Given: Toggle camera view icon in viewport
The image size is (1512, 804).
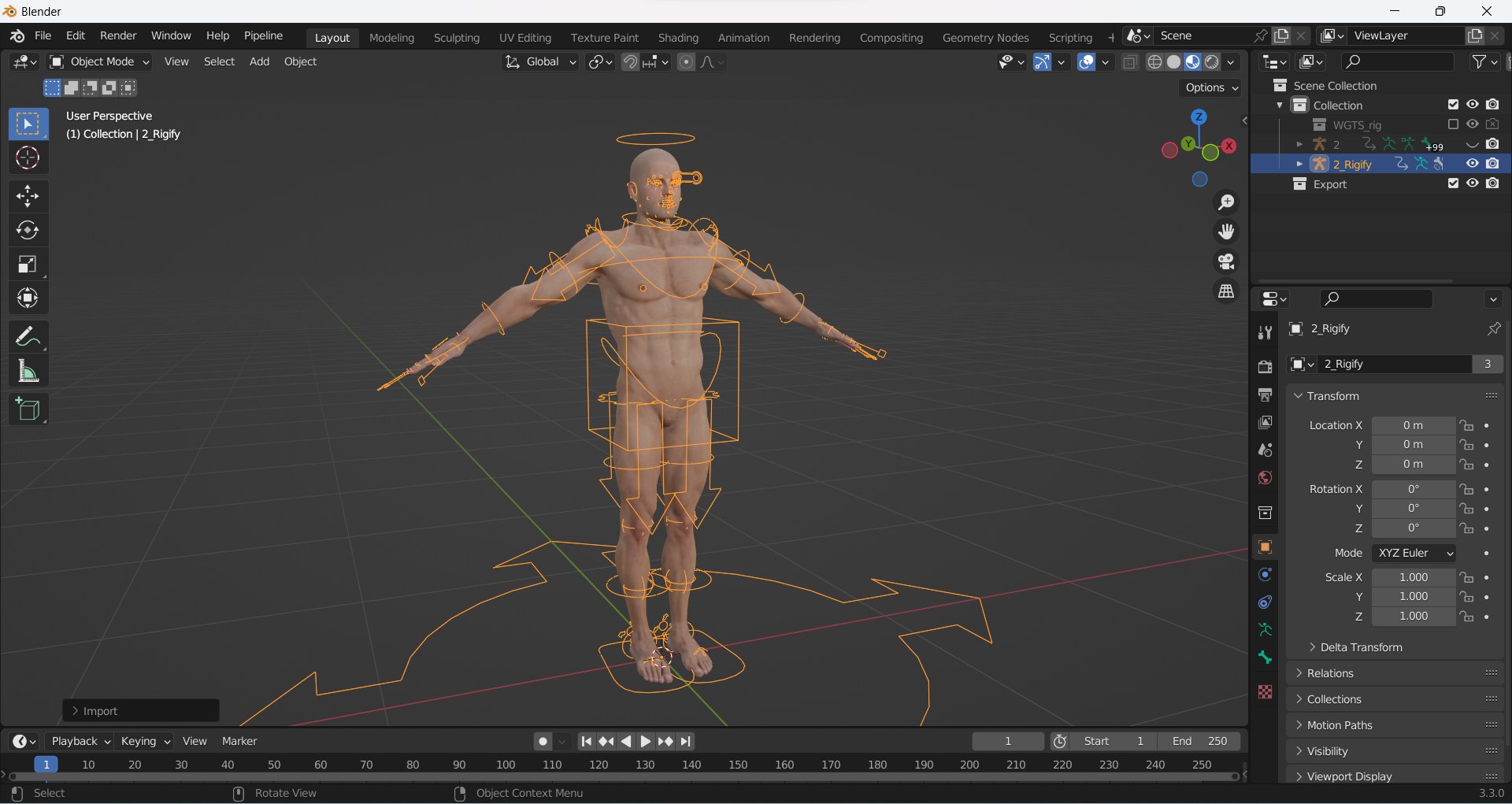Looking at the screenshot, I should coord(1226,261).
